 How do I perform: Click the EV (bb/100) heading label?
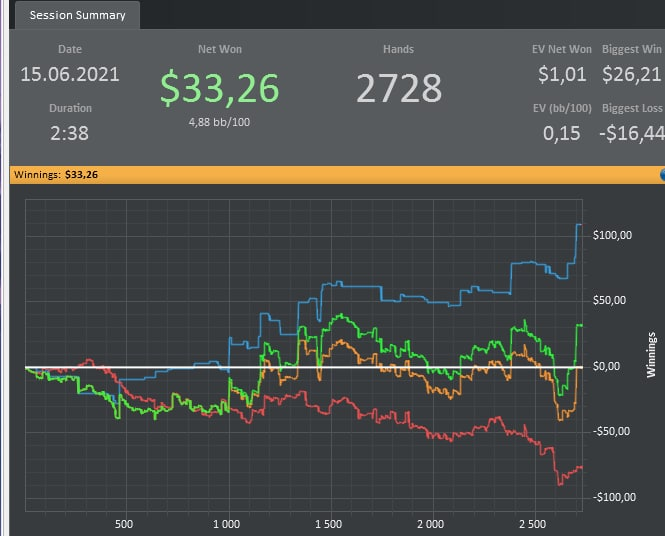(x=562, y=108)
